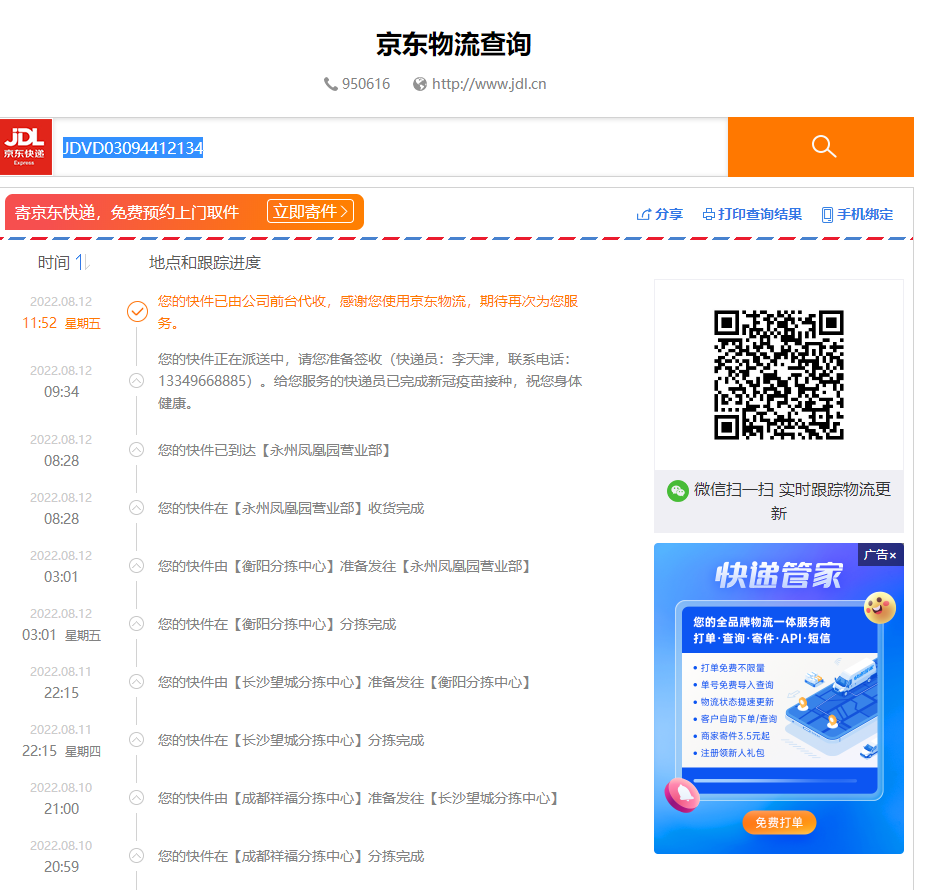Click the tracking number input field
The width and height of the screenshot is (925, 890).
pyautogui.click(x=390, y=147)
